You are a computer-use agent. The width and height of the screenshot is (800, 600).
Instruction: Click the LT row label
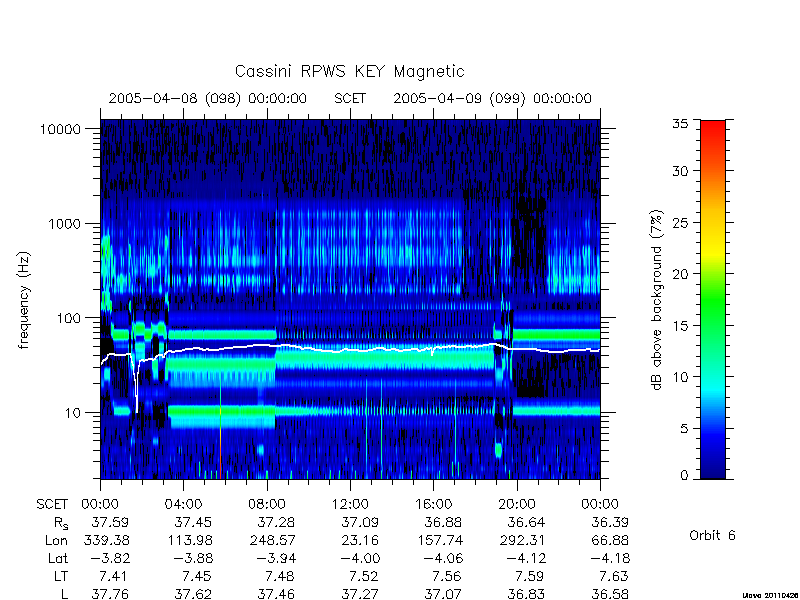point(60,576)
